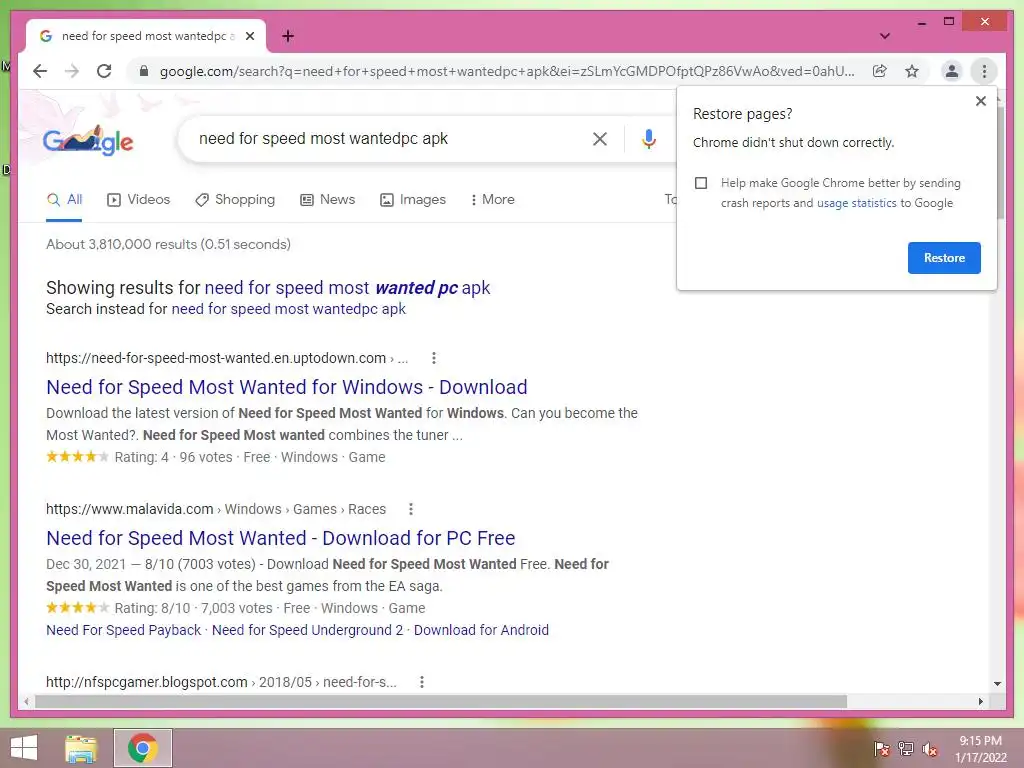The image size is (1024, 768).
Task: Open Chrome's three-dot menu
Action: point(984,71)
